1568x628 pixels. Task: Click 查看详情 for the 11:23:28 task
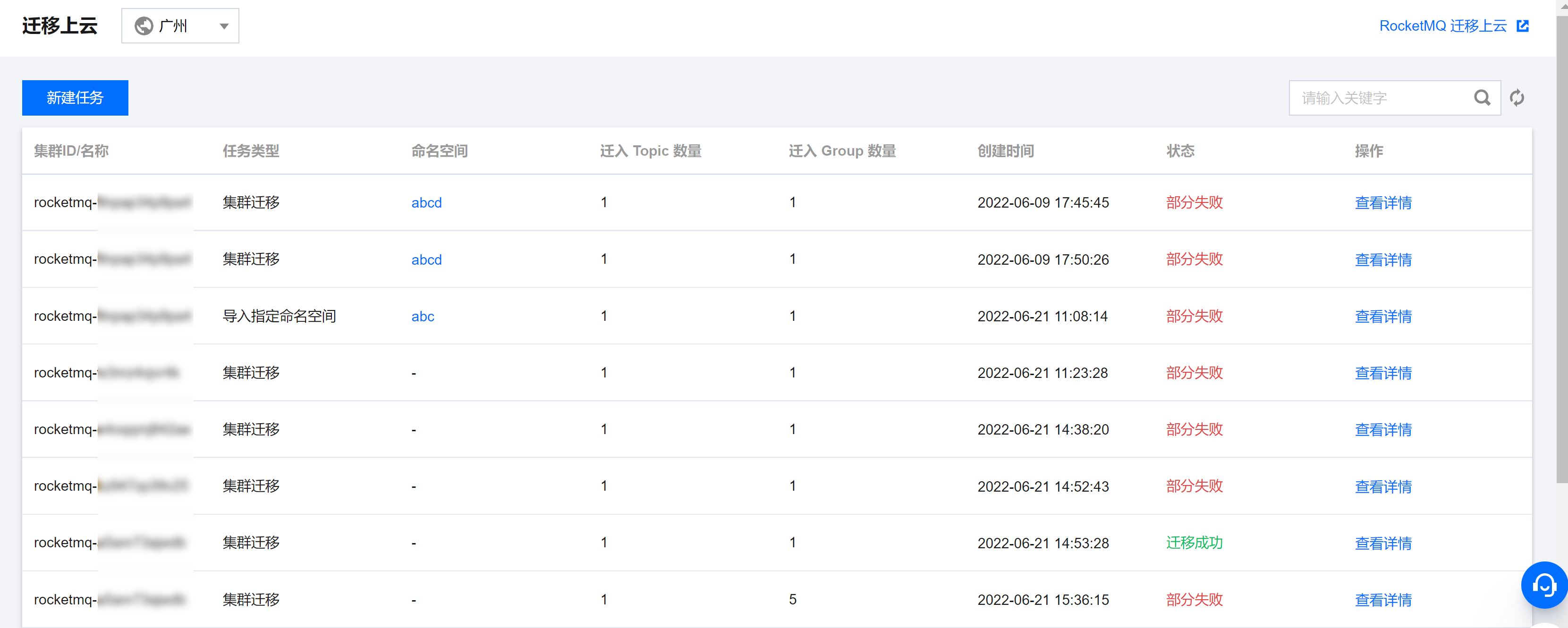1382,373
